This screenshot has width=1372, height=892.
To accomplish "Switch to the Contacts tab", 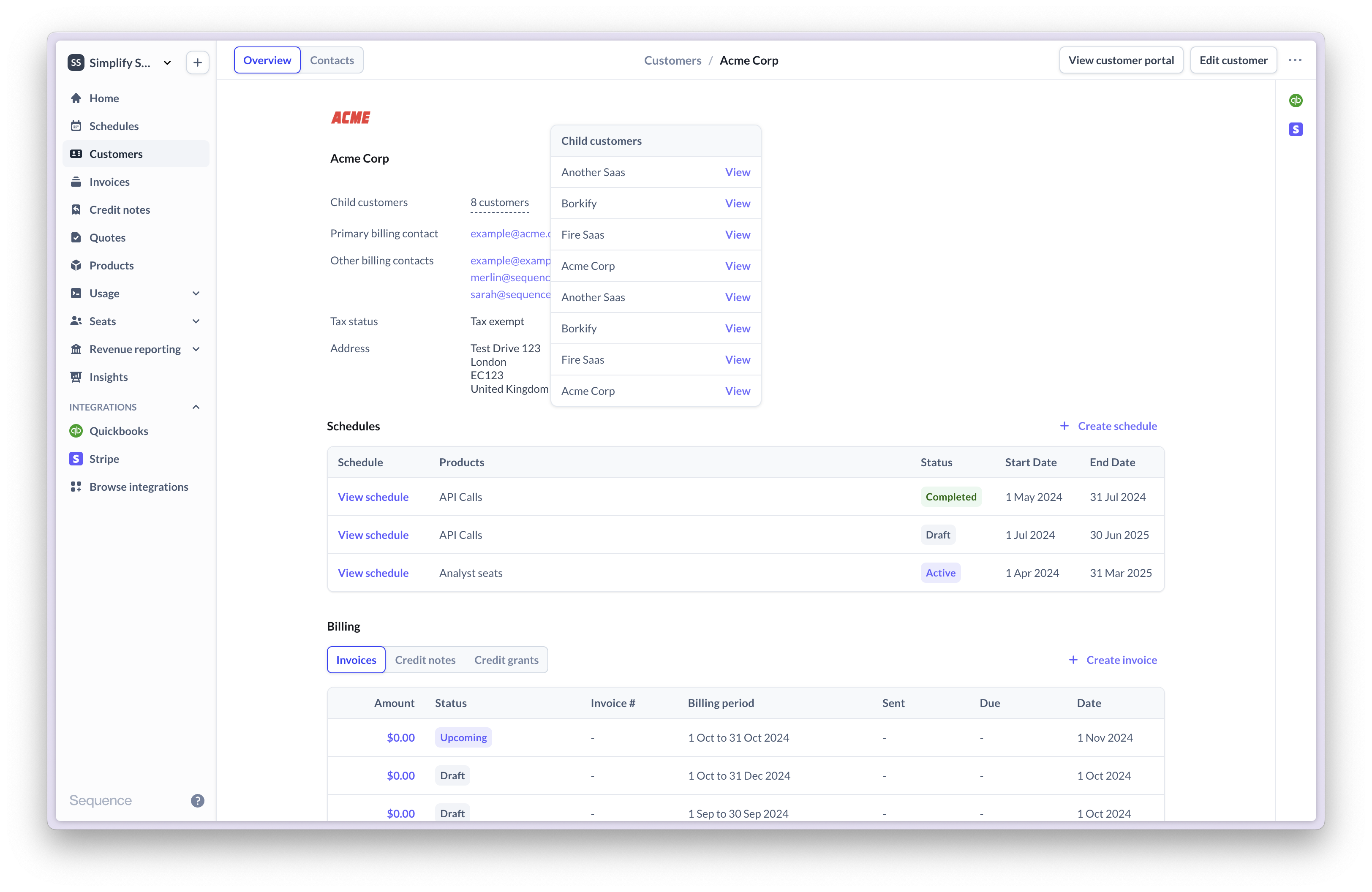I will pyautogui.click(x=332, y=60).
